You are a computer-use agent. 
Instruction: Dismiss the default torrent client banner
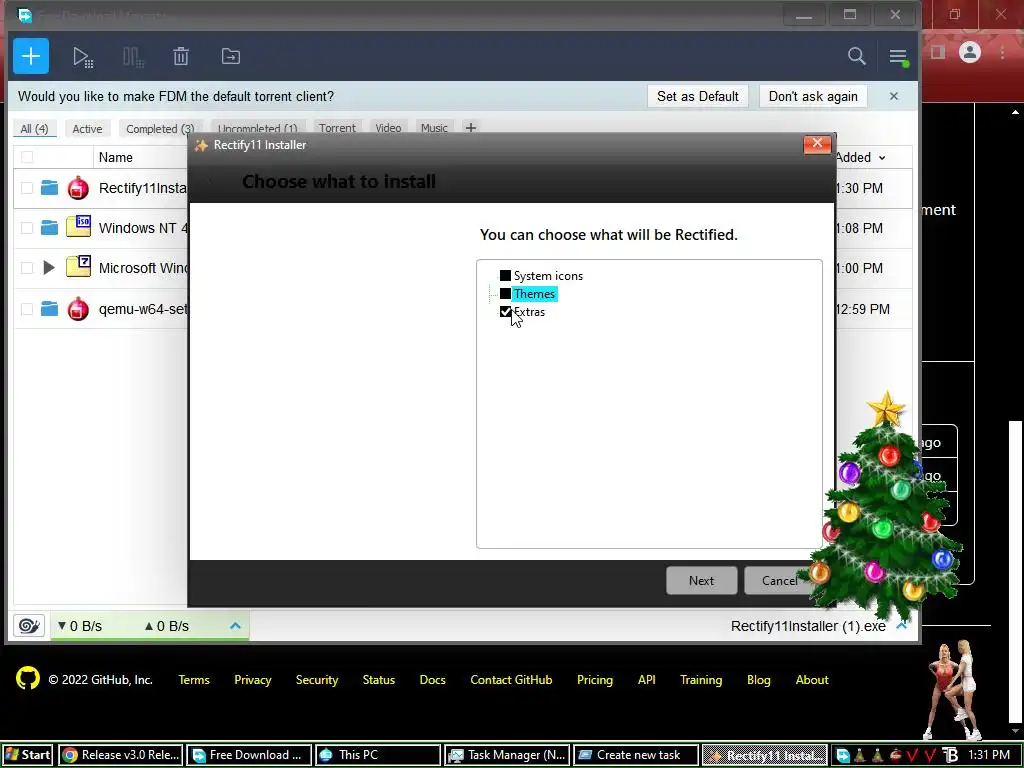pos(893,96)
